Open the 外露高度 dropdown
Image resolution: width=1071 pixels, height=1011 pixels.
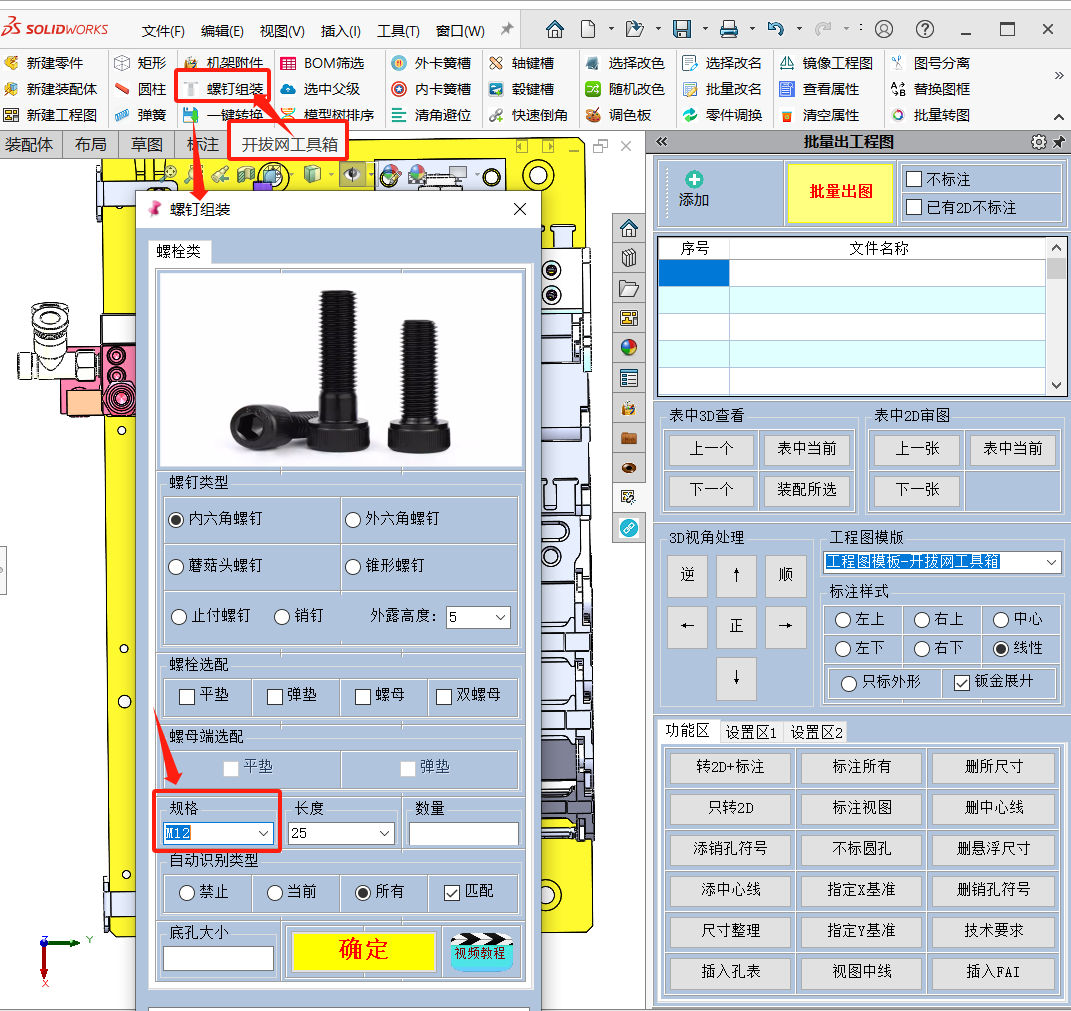click(x=501, y=617)
